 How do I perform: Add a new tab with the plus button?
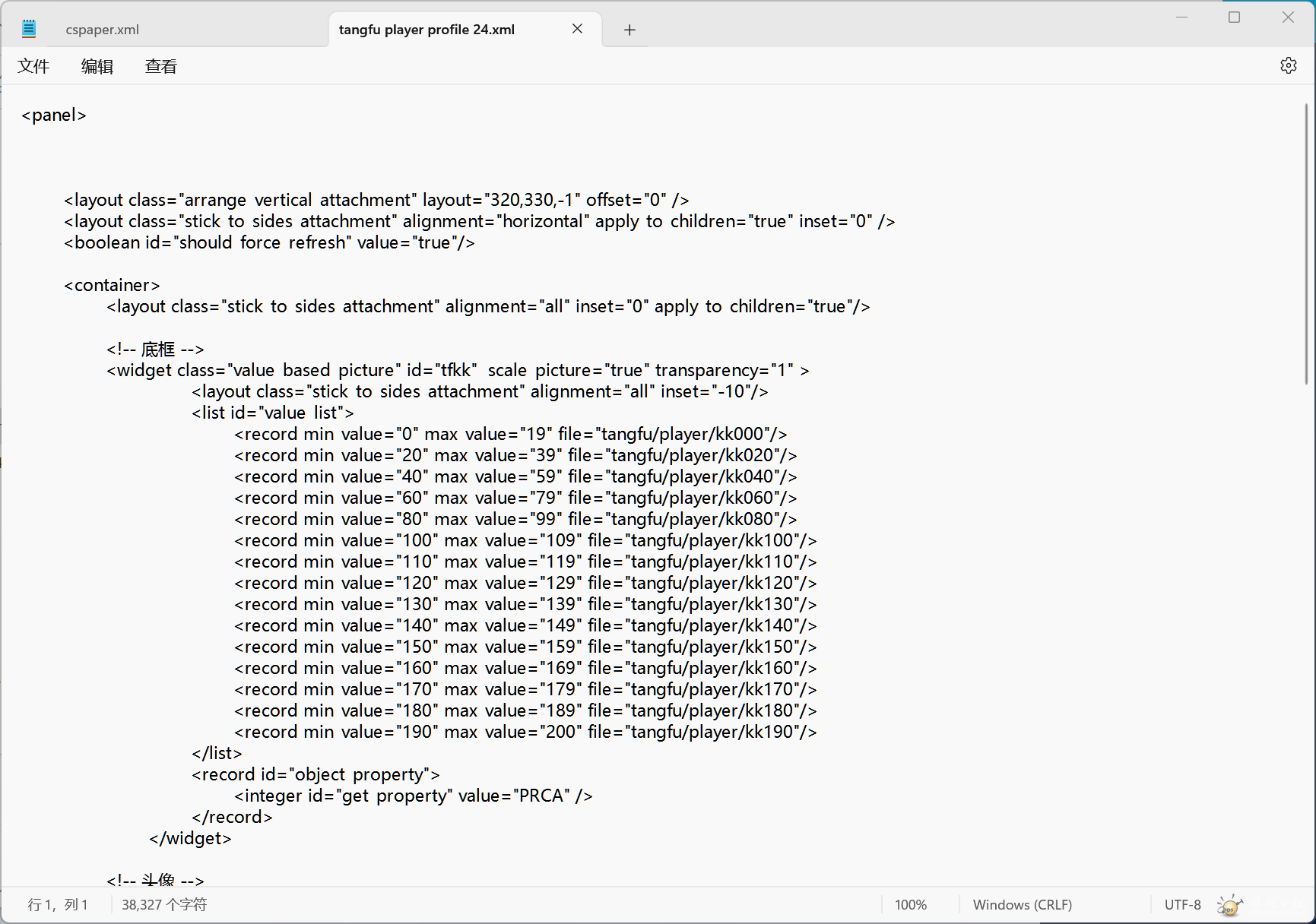point(629,30)
